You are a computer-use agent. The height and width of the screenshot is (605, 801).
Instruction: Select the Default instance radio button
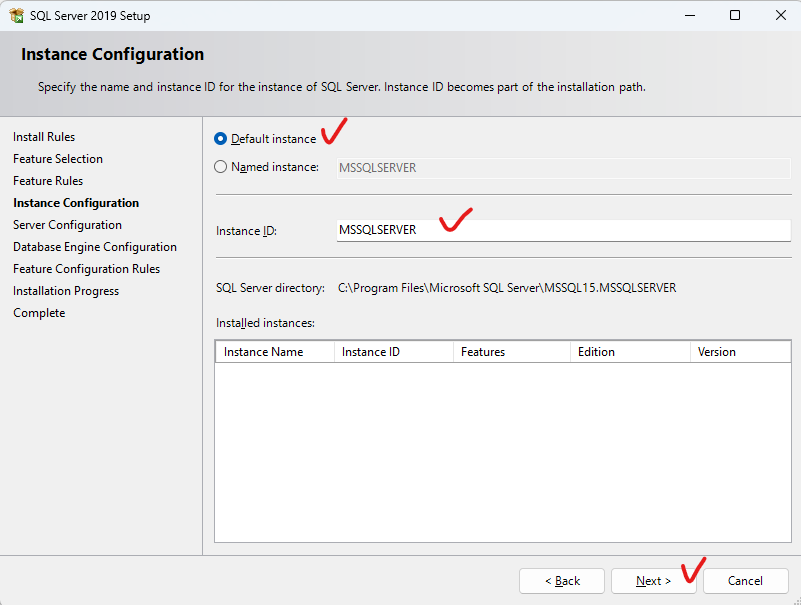tap(220, 139)
